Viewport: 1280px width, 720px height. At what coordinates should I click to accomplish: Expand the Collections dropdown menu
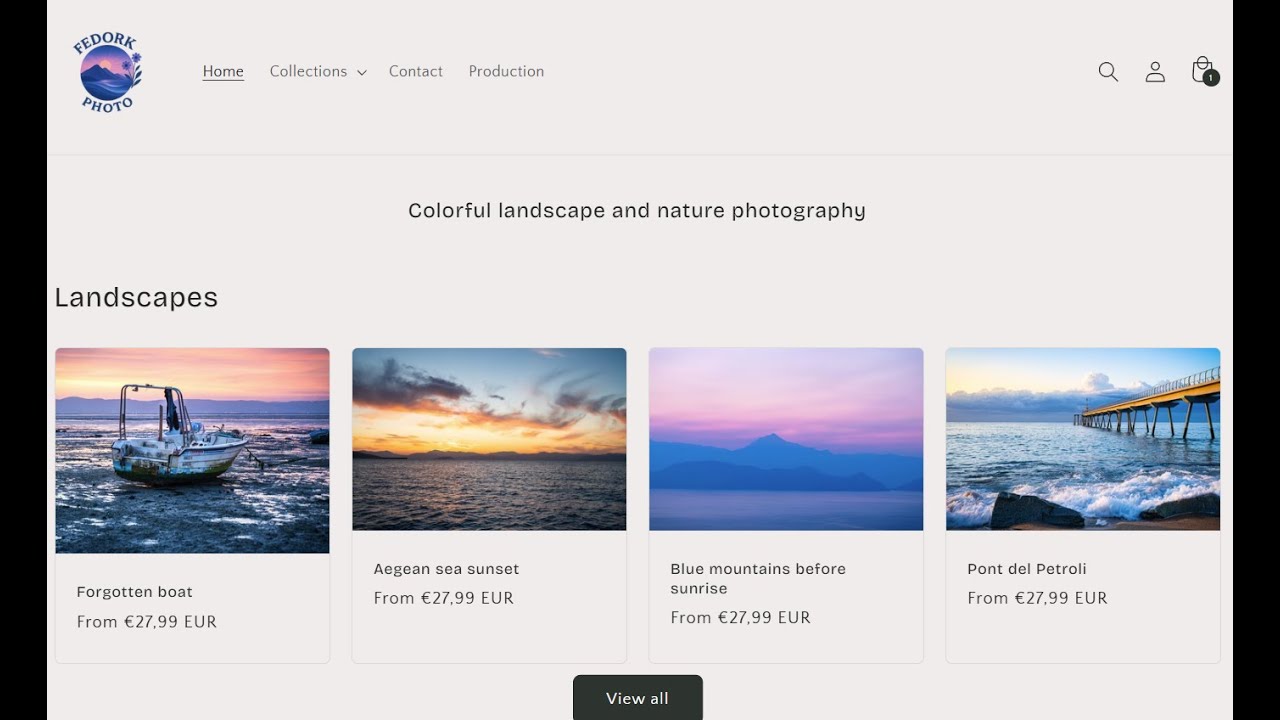coord(318,71)
